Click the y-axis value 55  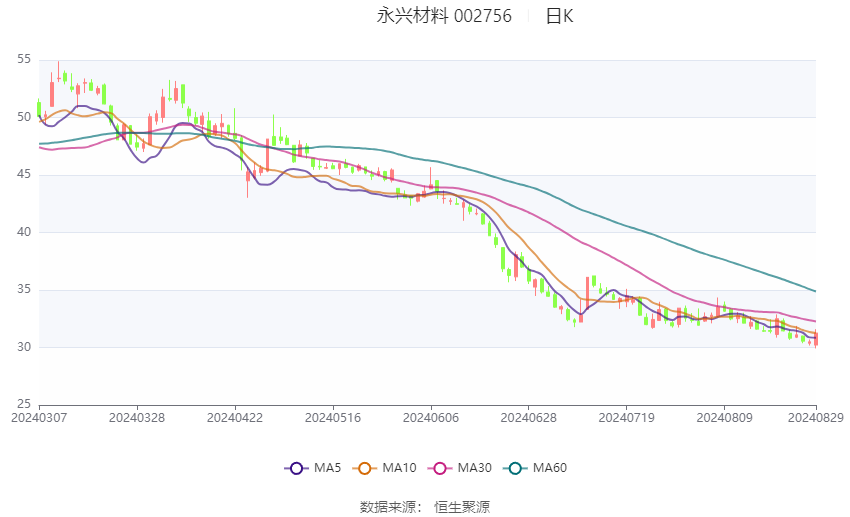[x=24, y=59]
